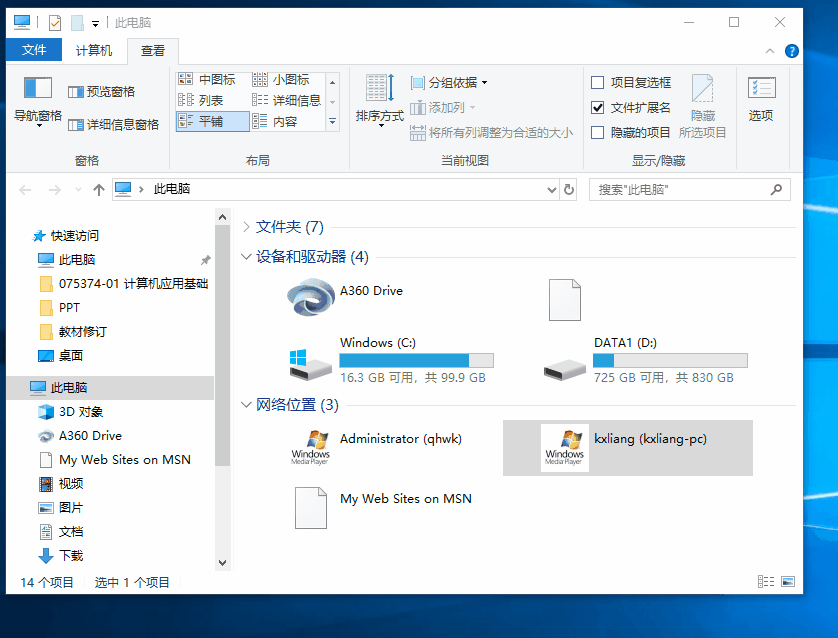The width and height of the screenshot is (838, 638).
Task: Select the tiles layout option
Action: [212, 121]
